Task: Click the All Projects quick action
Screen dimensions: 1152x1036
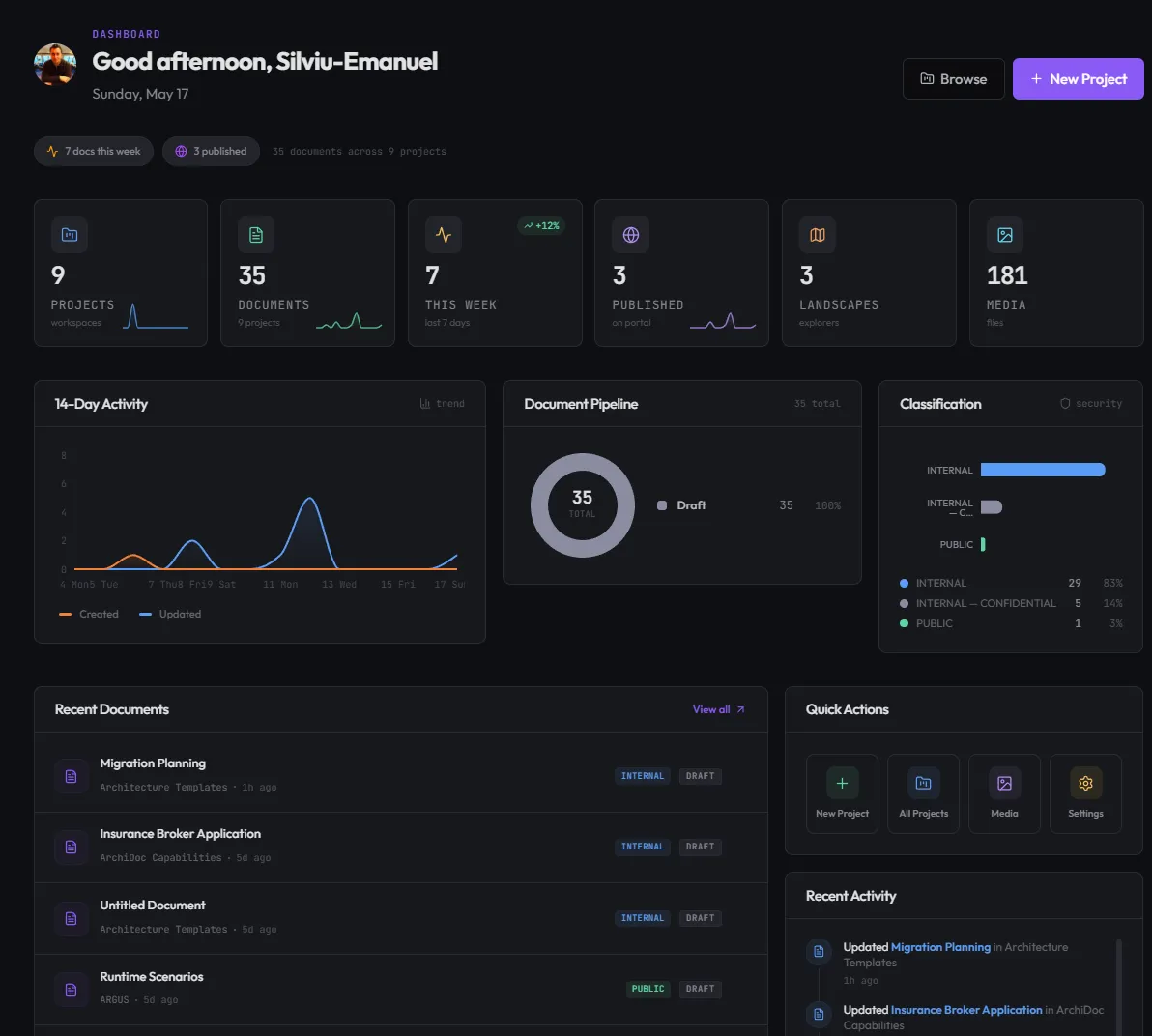Action: point(924,793)
